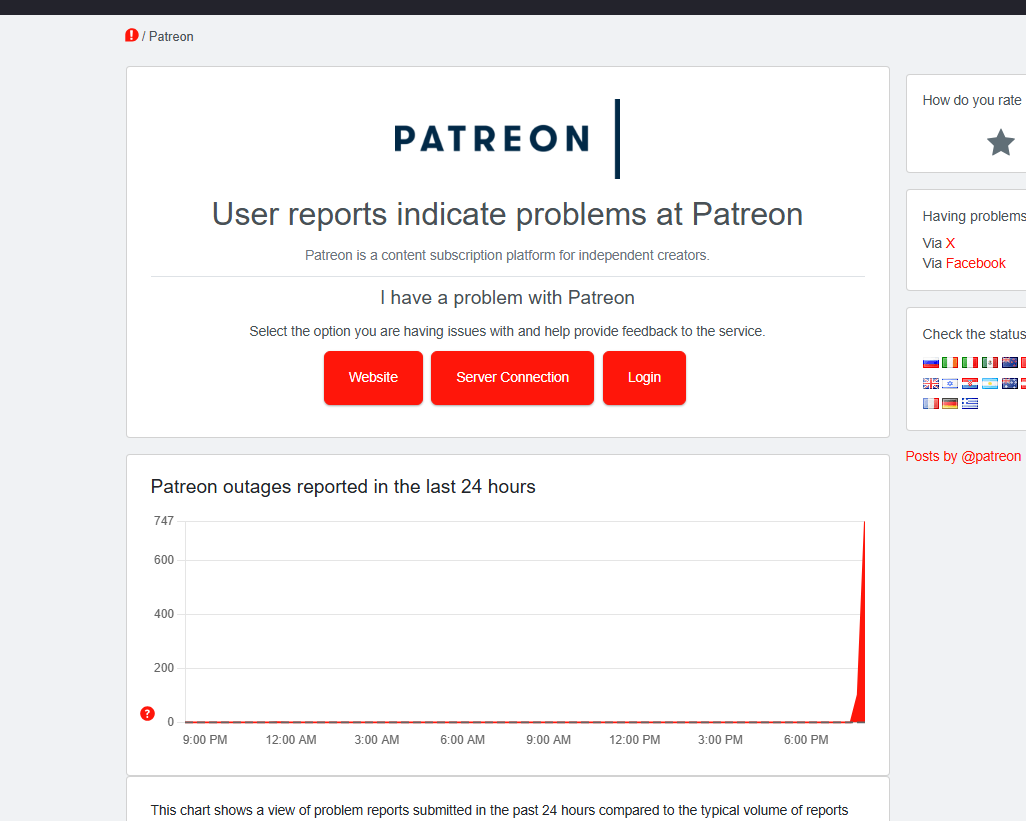Select the Greece flag icon
The width and height of the screenshot is (1026, 821).
pyautogui.click(x=970, y=404)
